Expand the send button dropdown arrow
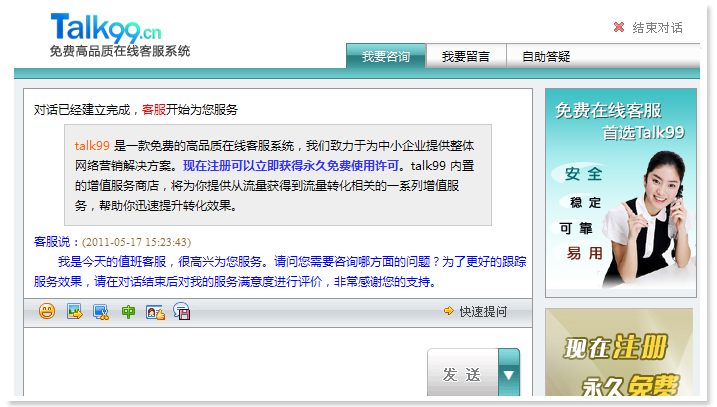This screenshot has width=717, height=407. [x=509, y=373]
